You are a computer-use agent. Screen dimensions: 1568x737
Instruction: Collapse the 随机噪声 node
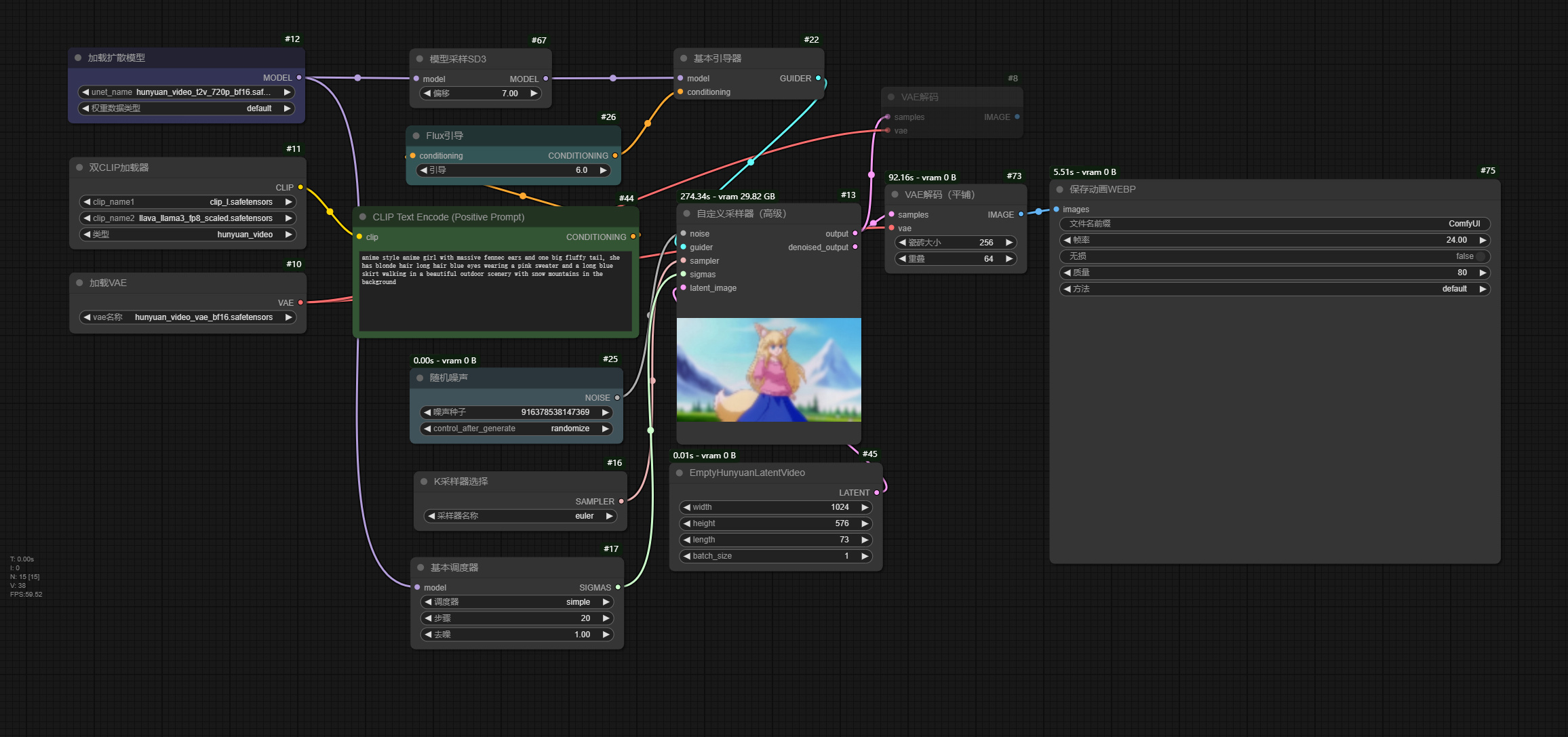pos(419,378)
